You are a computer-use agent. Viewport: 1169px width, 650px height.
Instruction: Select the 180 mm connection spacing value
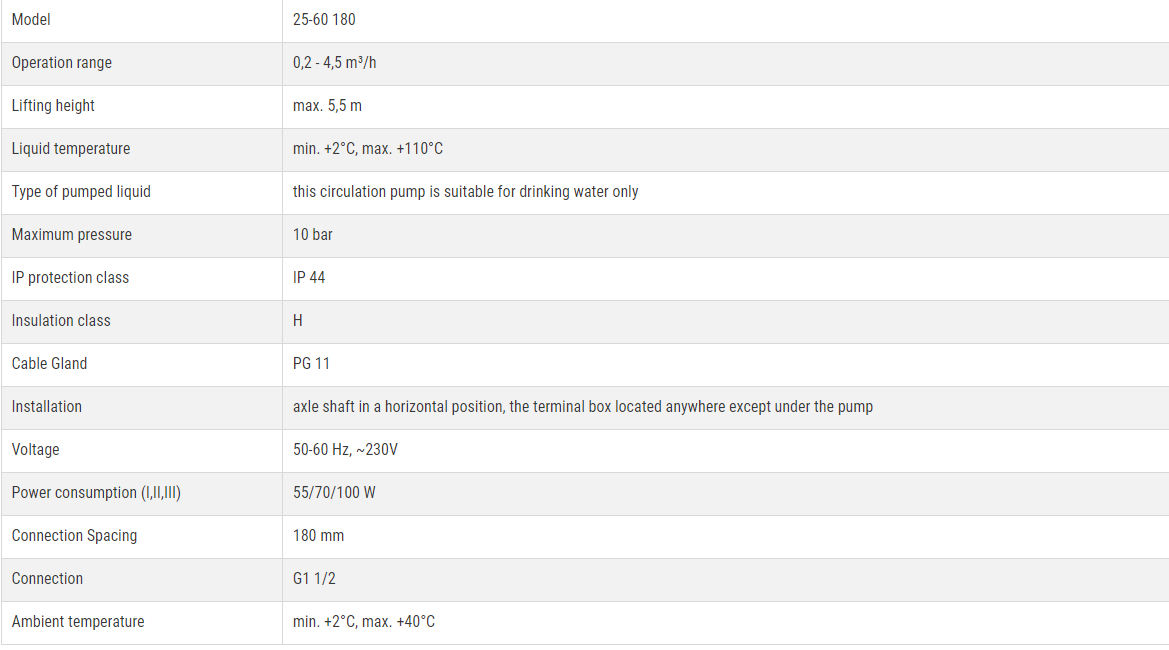point(318,535)
